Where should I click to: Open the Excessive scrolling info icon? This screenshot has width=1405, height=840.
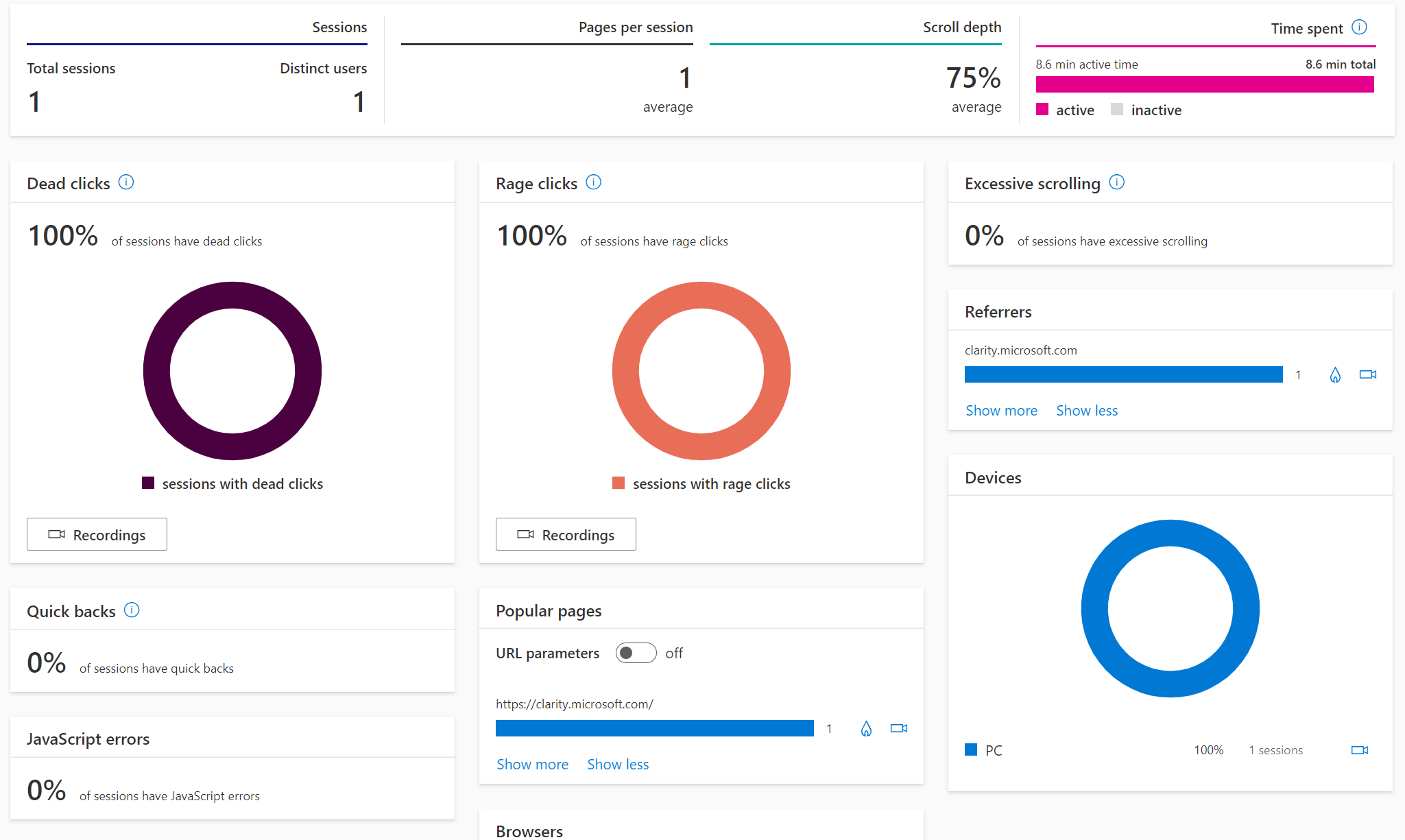[x=1117, y=182]
